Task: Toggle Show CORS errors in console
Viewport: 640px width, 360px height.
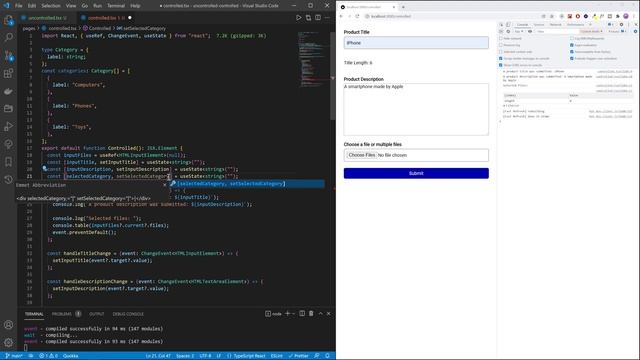Action: pyautogui.click(x=501, y=65)
